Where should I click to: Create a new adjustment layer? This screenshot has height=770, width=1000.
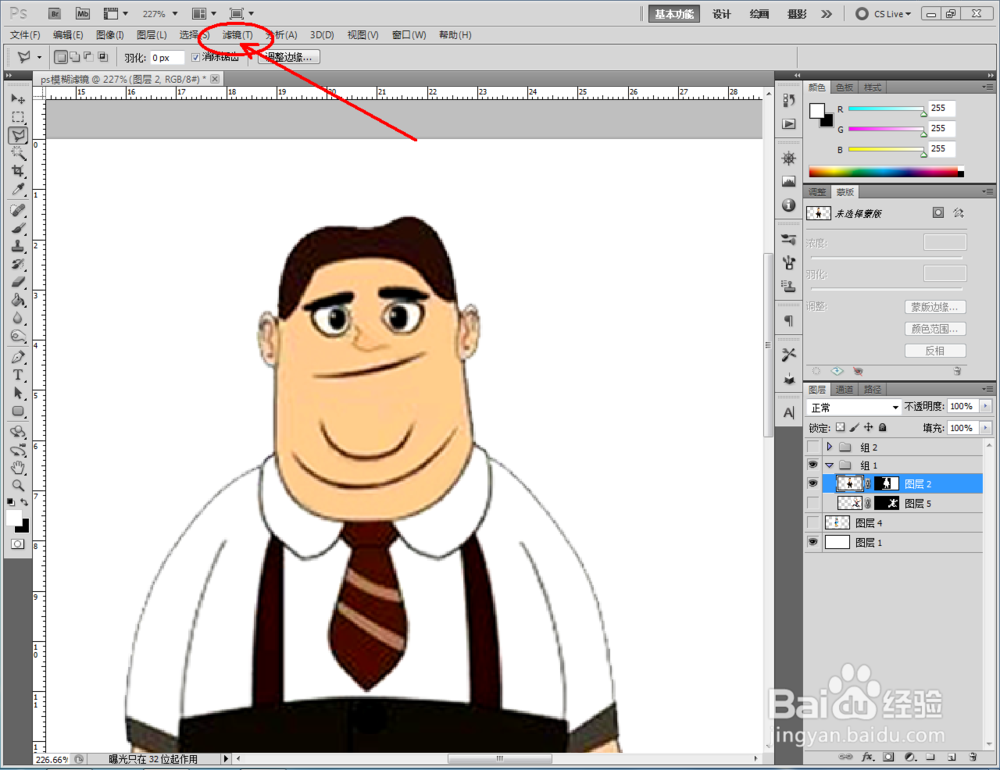(x=910, y=757)
